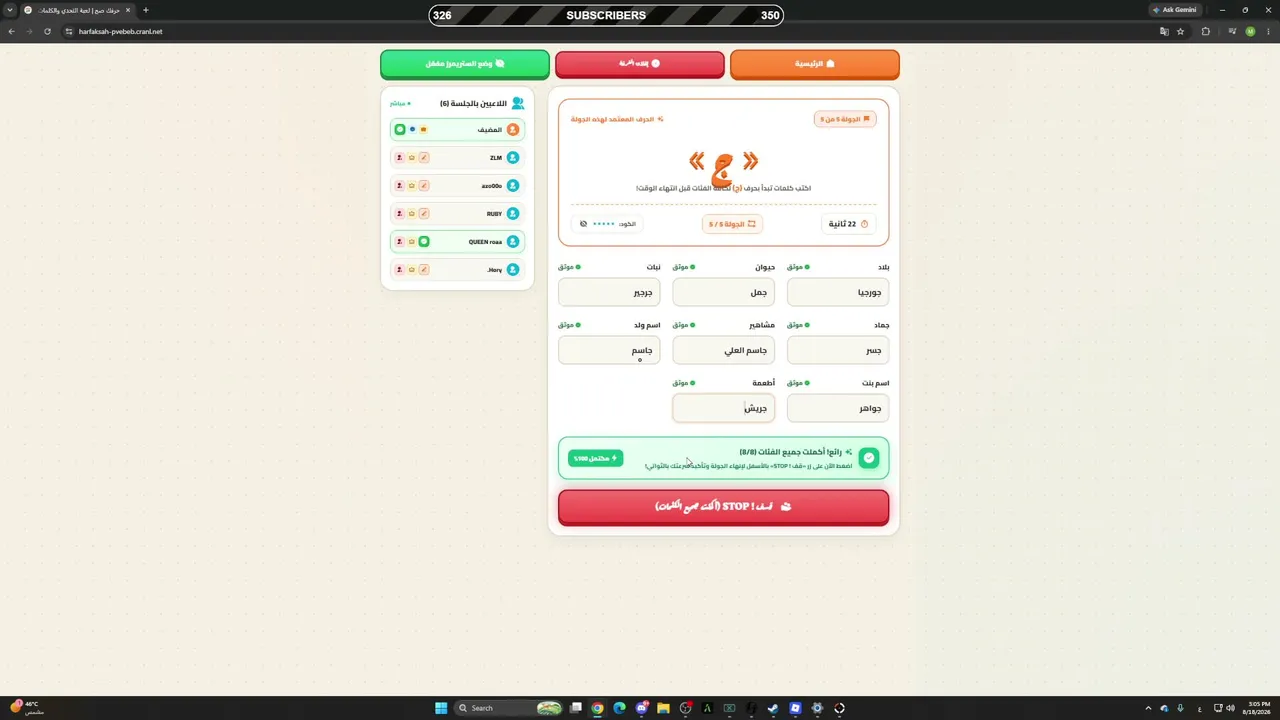Open Roblox from the taskbar
Image resolution: width=1280 pixels, height=720 pixels.
(795, 708)
